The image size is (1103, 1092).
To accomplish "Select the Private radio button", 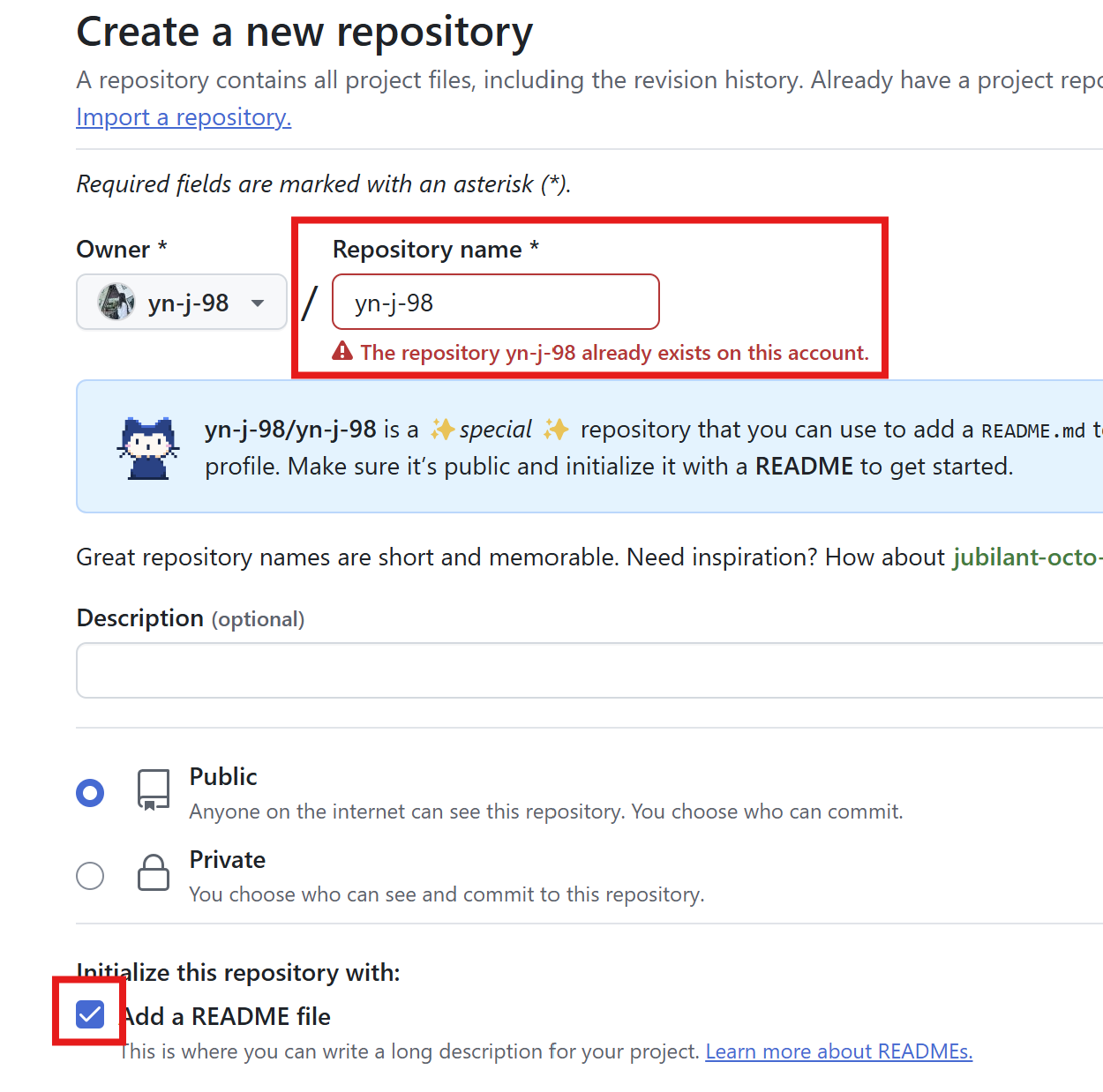I will 90,876.
